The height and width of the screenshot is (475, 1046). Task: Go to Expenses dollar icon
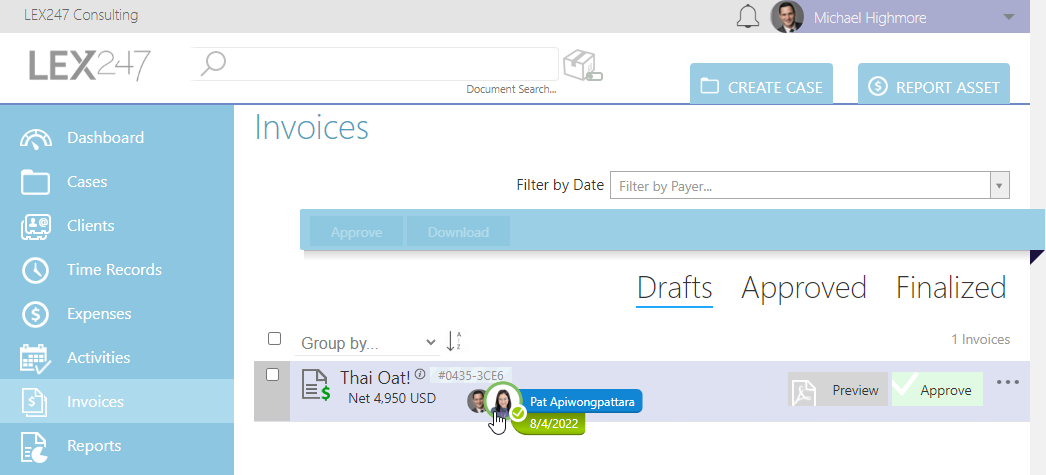[x=35, y=314]
